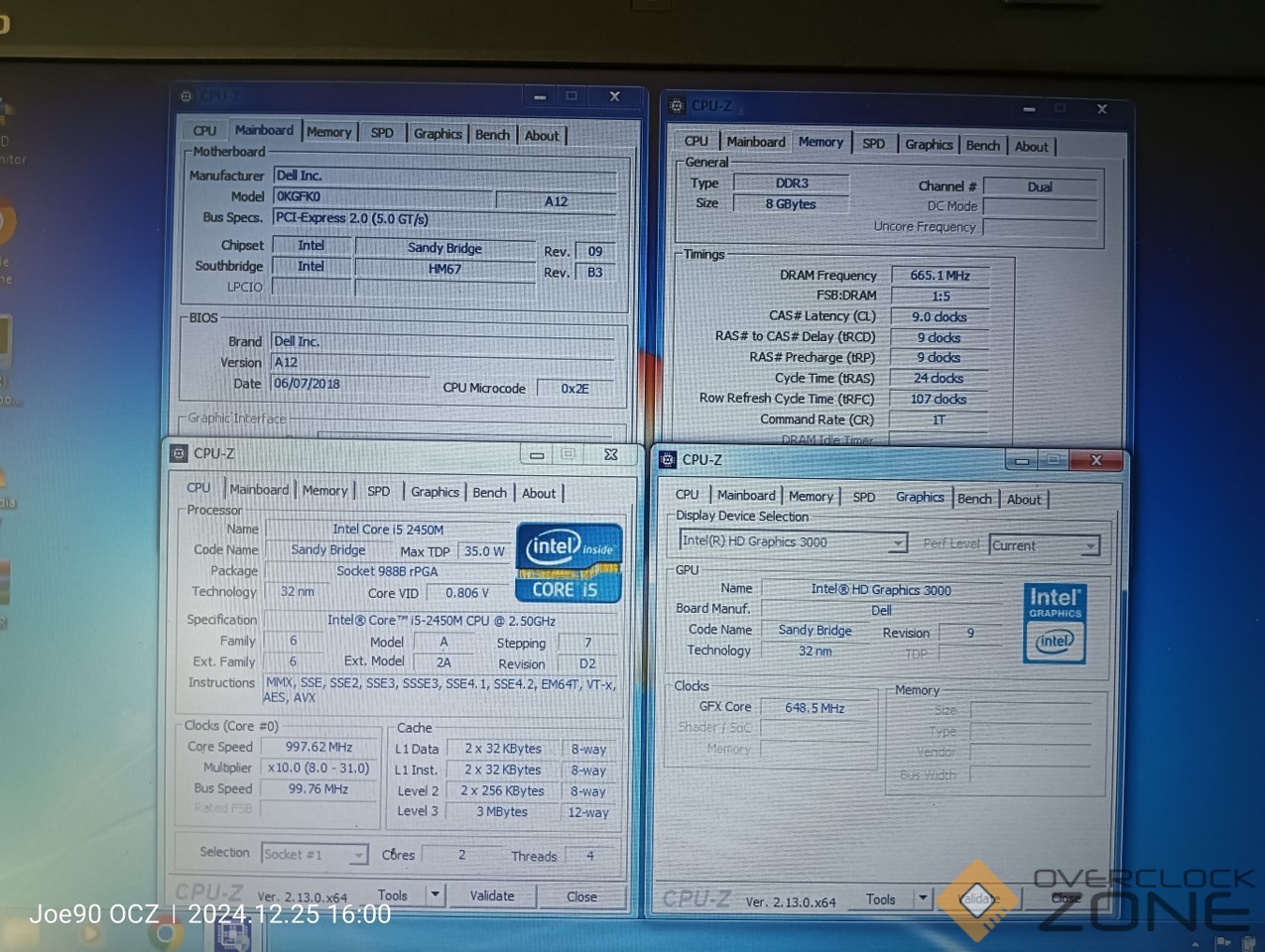Image resolution: width=1265 pixels, height=952 pixels.
Task: Click the Multiplier value 'x10.0 (8.0 - 31.0)'
Action: 318,768
